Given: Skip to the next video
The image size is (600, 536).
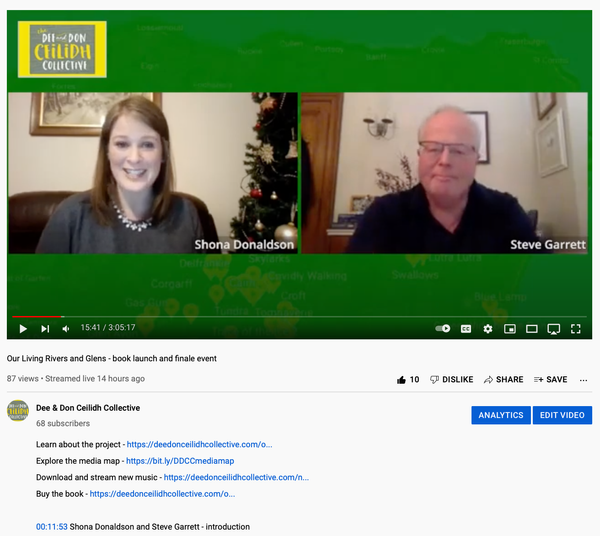Looking at the screenshot, I should 45,328.
